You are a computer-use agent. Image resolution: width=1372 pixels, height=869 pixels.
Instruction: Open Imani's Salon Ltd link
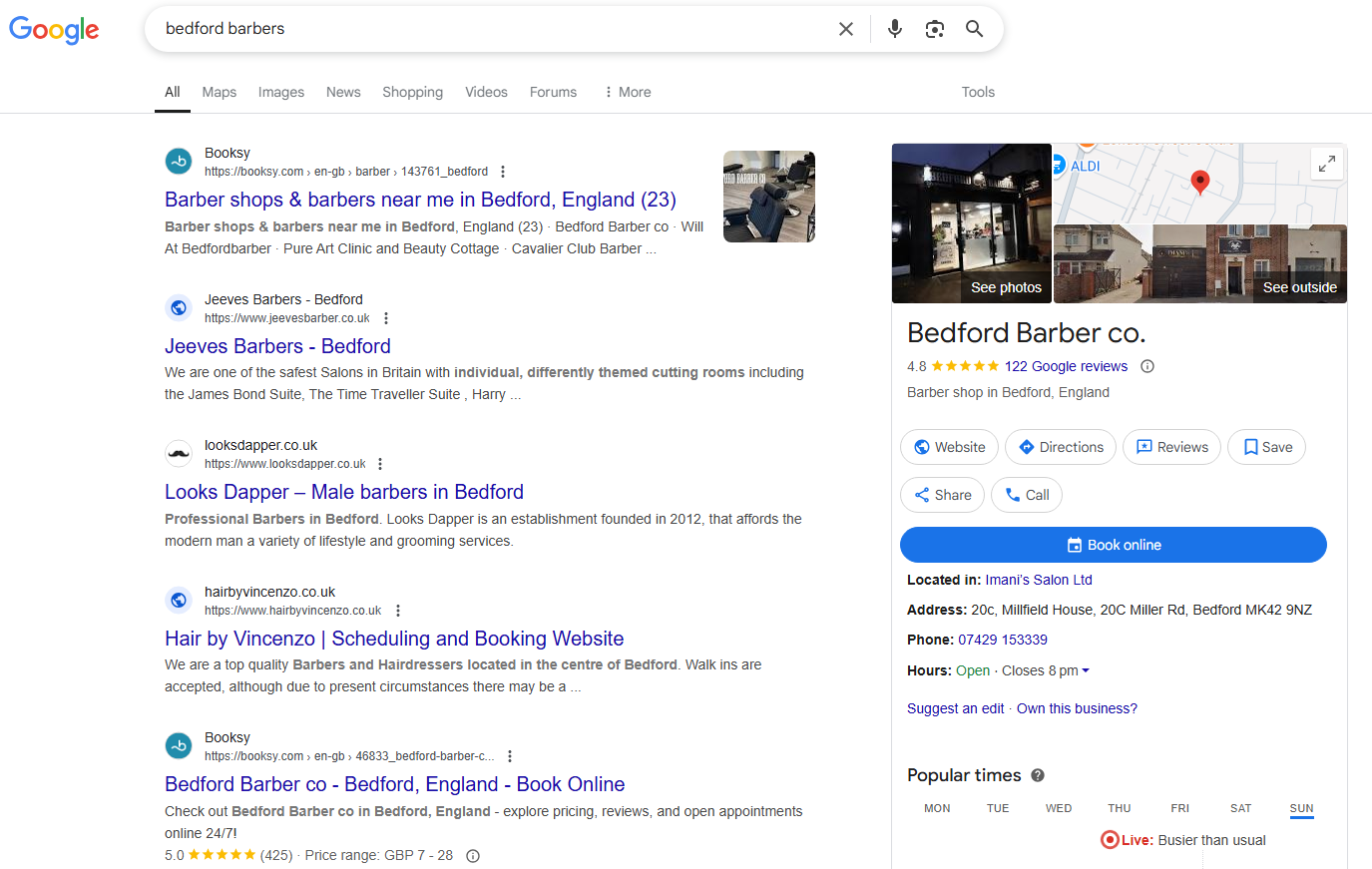coord(1038,580)
